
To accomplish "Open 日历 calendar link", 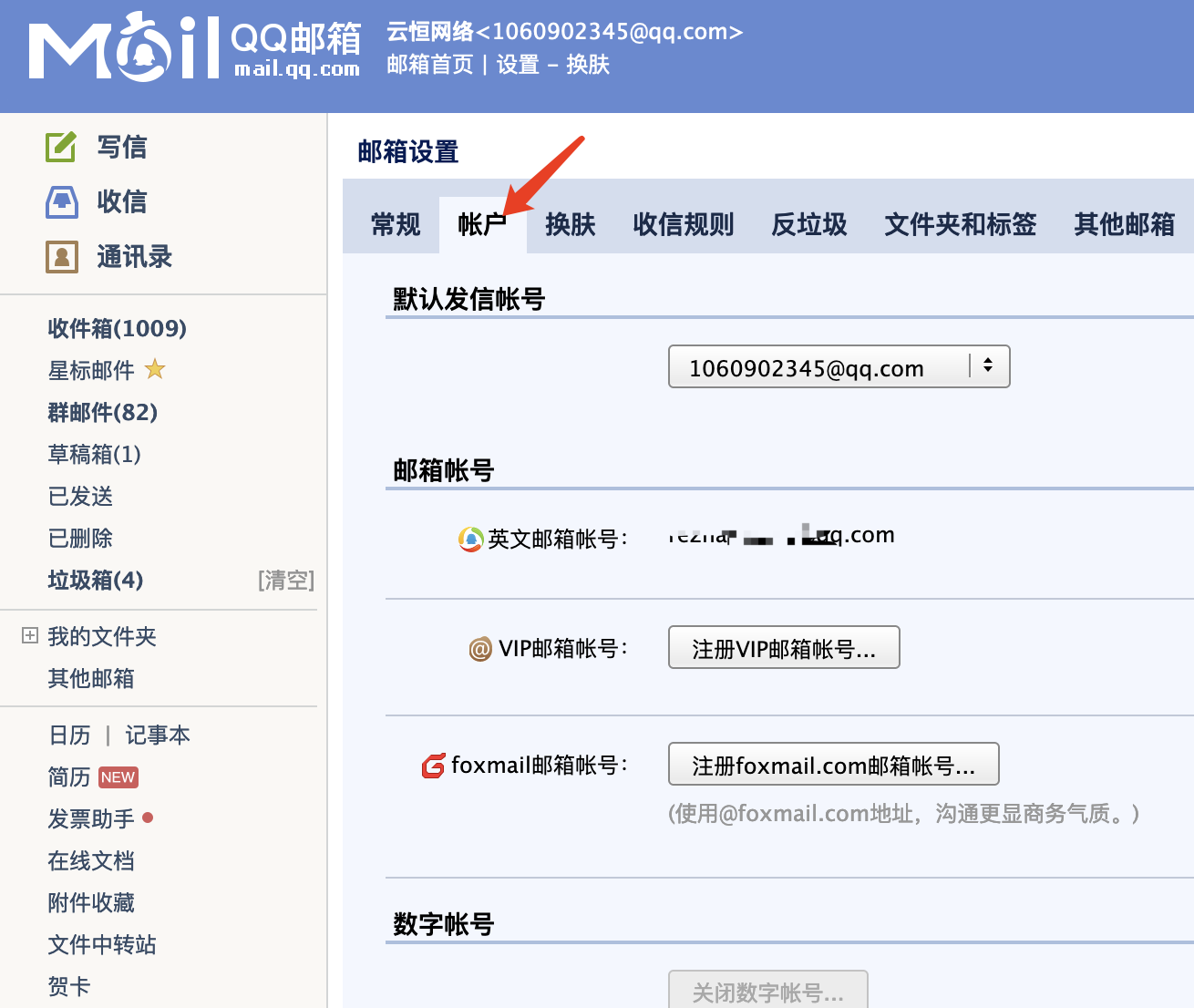I will 70,735.
